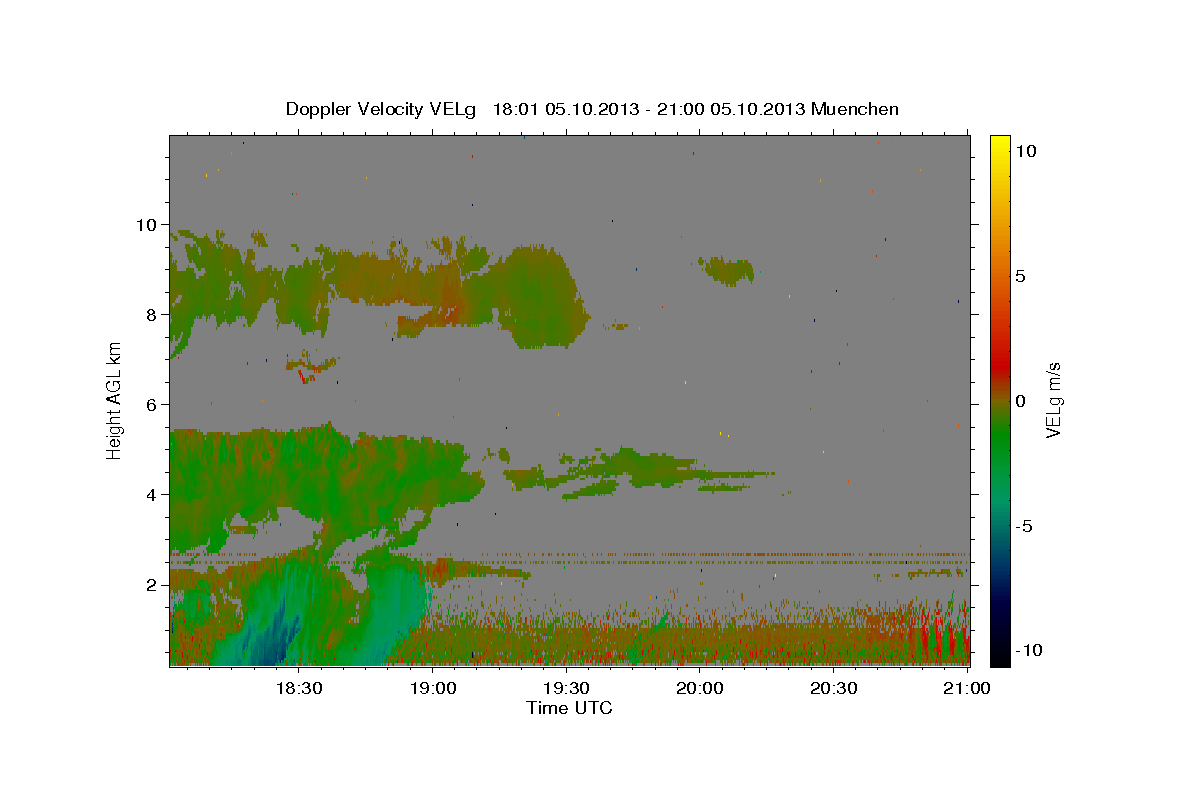Screen dimensions: 1200x800
Task: Click the height tick label 2
Action: click(x=151, y=584)
